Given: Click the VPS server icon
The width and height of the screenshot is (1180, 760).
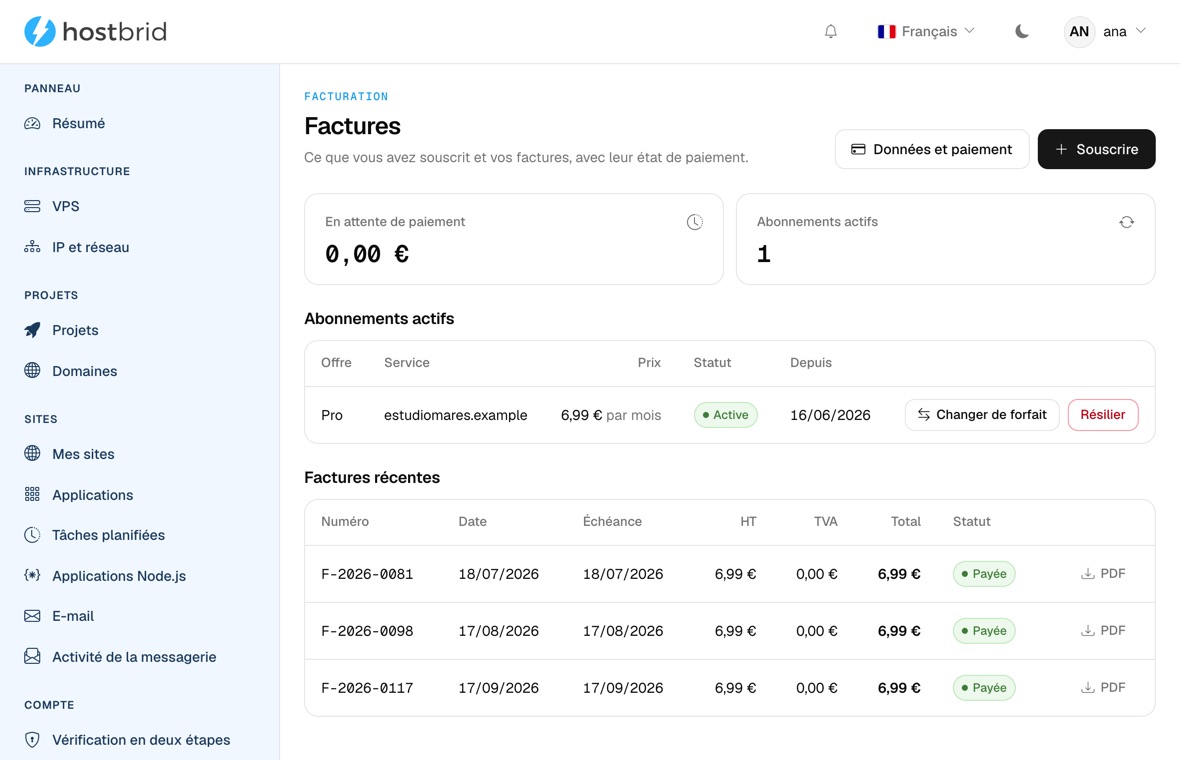Looking at the screenshot, I should pyautogui.click(x=32, y=206).
